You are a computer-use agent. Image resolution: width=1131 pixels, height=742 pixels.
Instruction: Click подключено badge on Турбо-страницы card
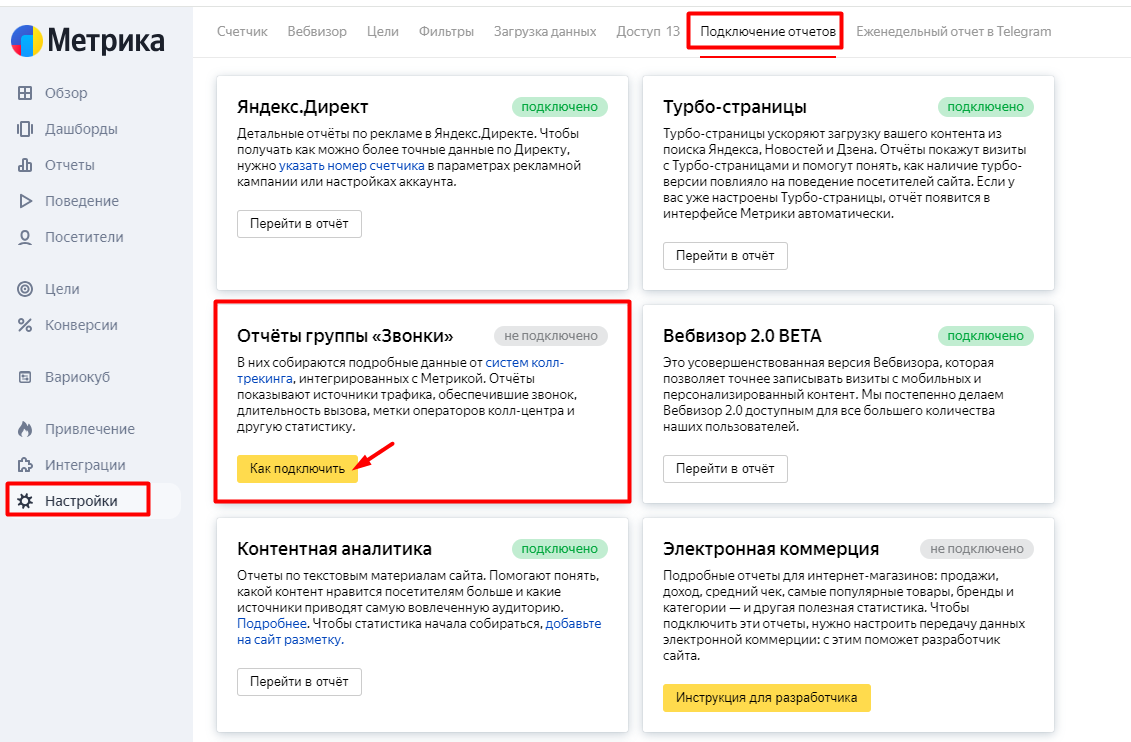coord(985,107)
